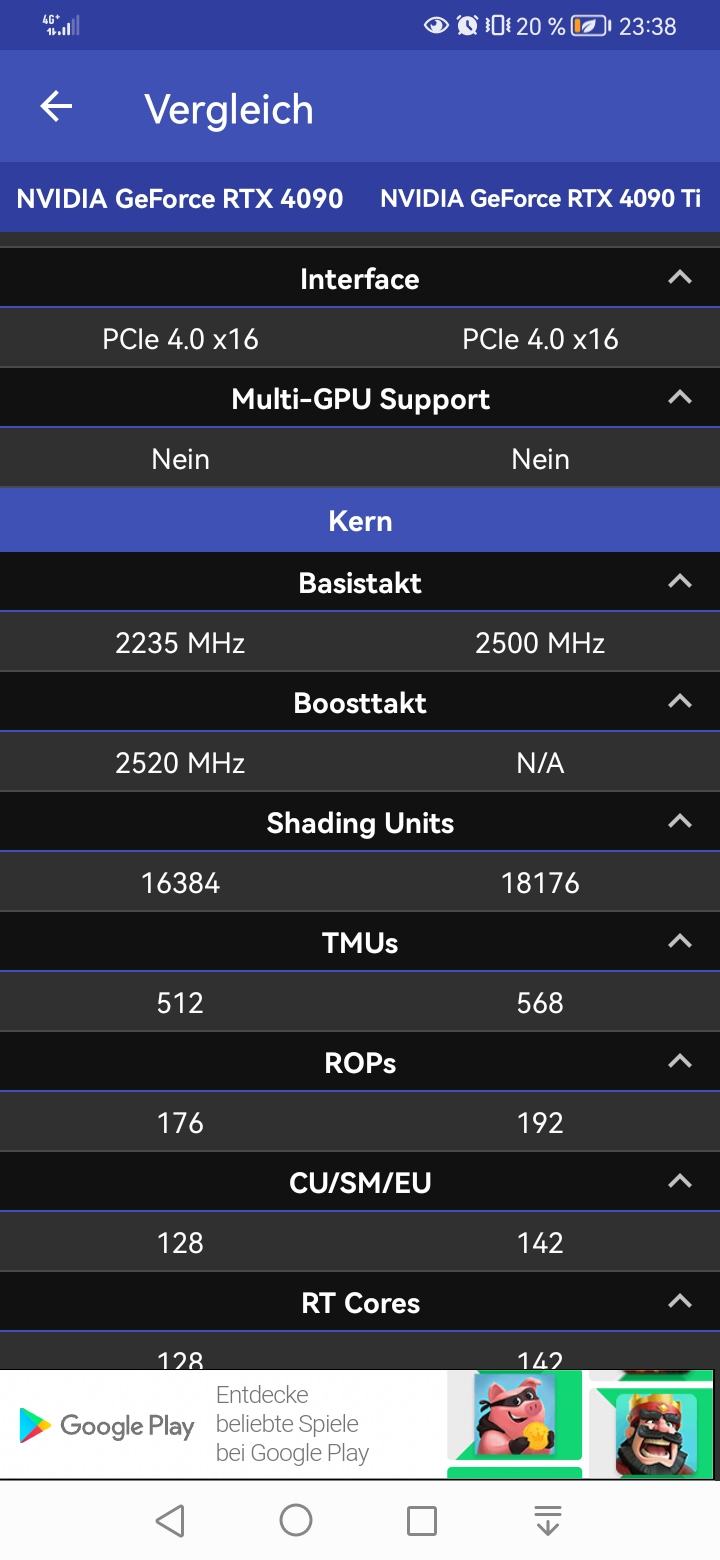Screen dimensions: 720x1560
Task: Collapse the Shading Units chevron
Action: [680, 822]
